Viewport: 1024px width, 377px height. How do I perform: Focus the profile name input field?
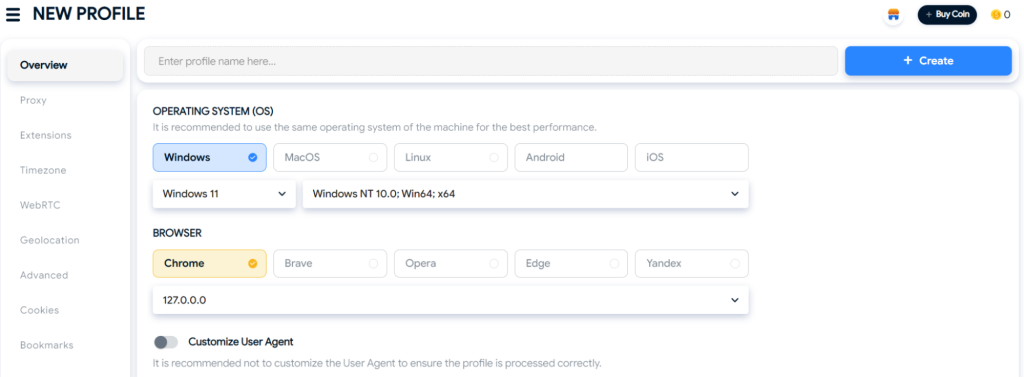pos(490,61)
